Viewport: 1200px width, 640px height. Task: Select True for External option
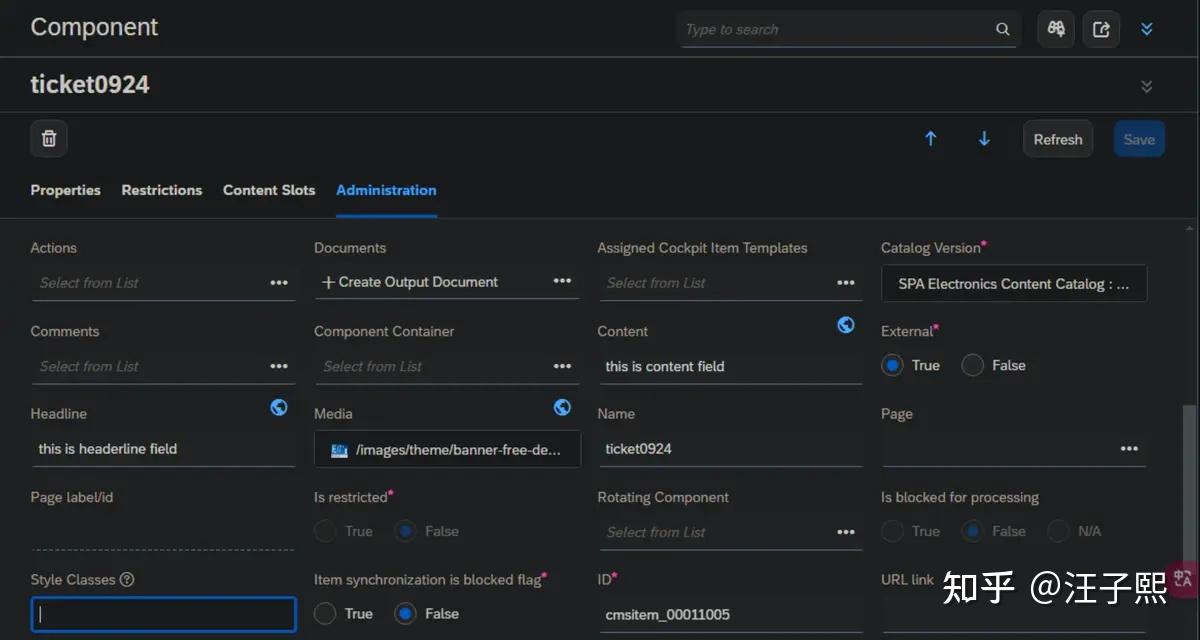click(x=892, y=365)
